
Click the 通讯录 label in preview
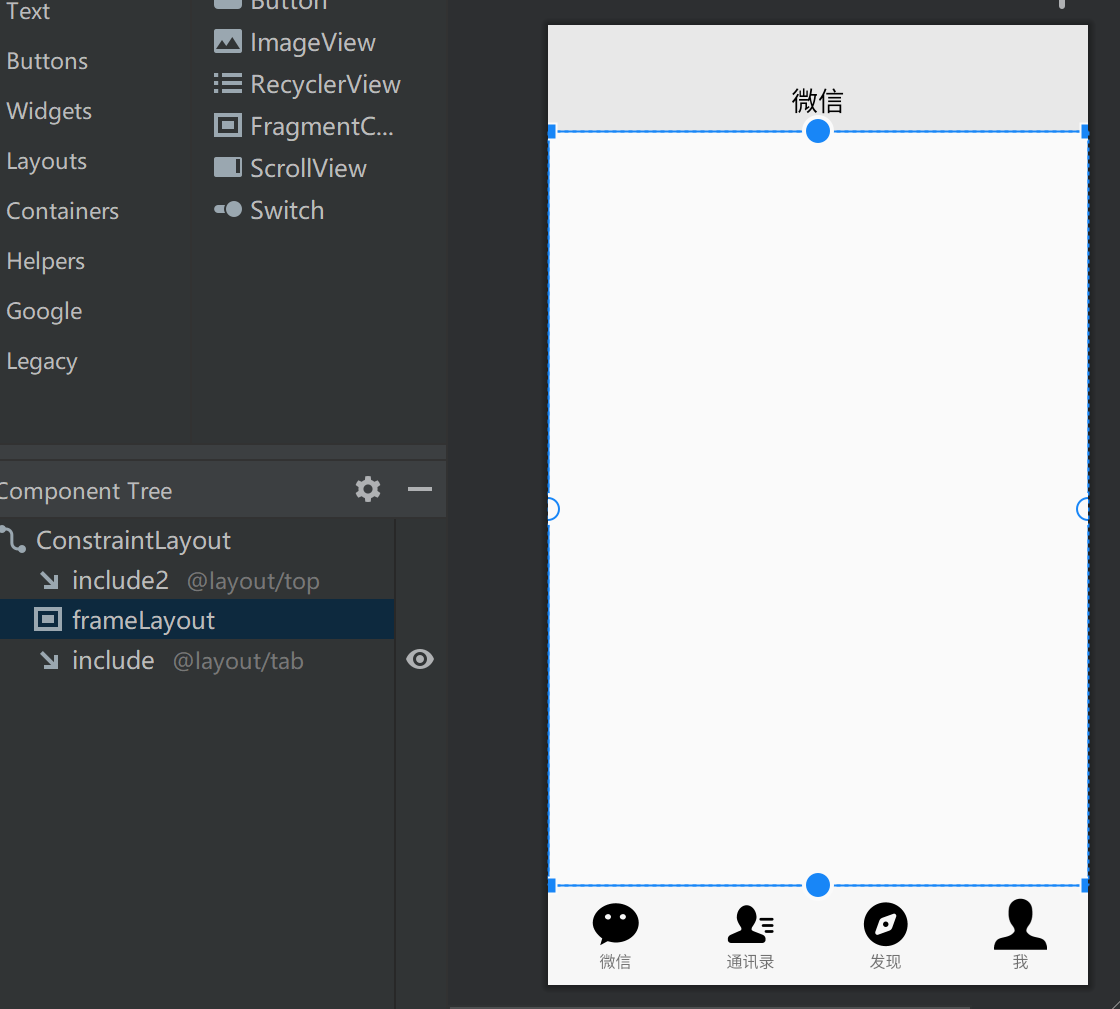click(751, 962)
